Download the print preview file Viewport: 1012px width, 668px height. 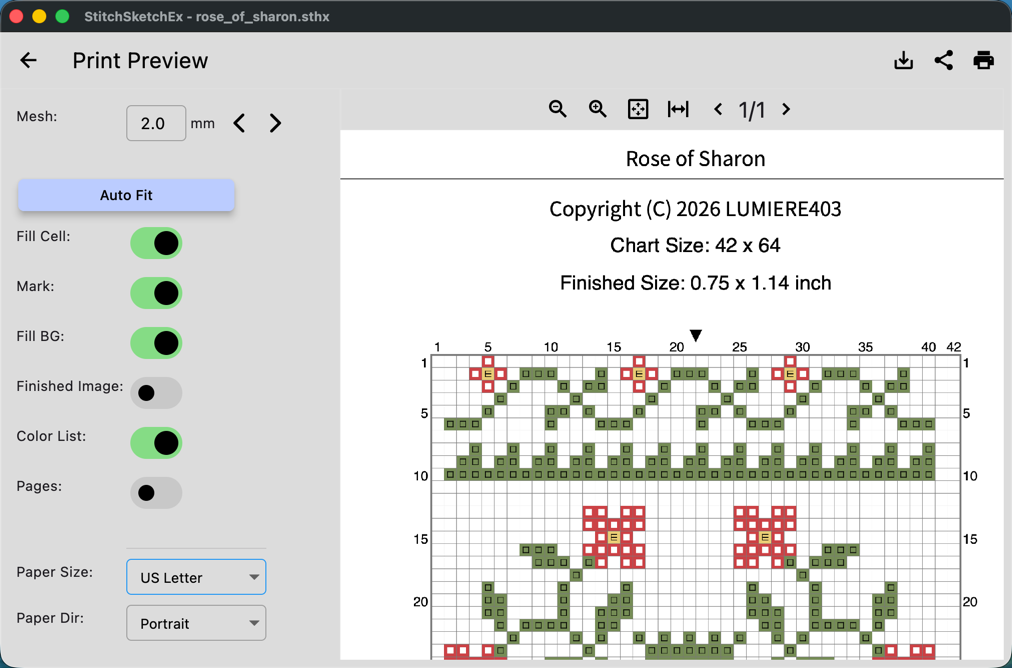pos(904,61)
